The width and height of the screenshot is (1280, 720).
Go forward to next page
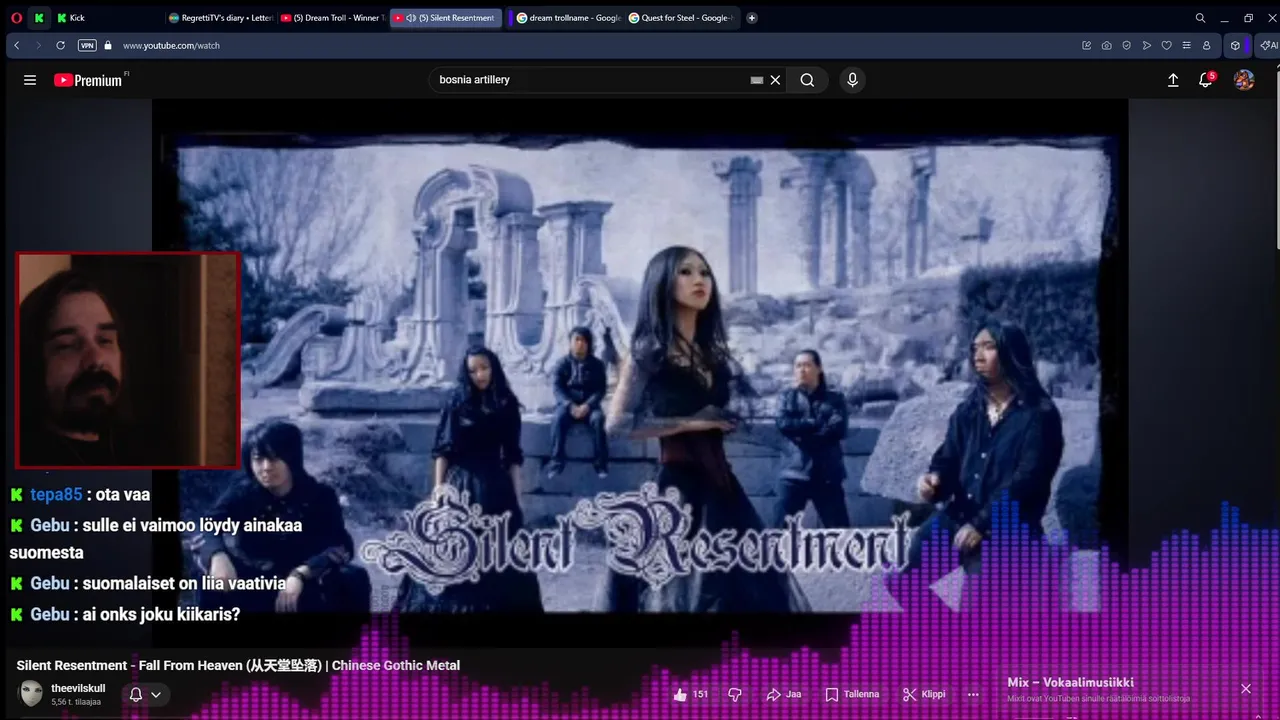(x=39, y=45)
